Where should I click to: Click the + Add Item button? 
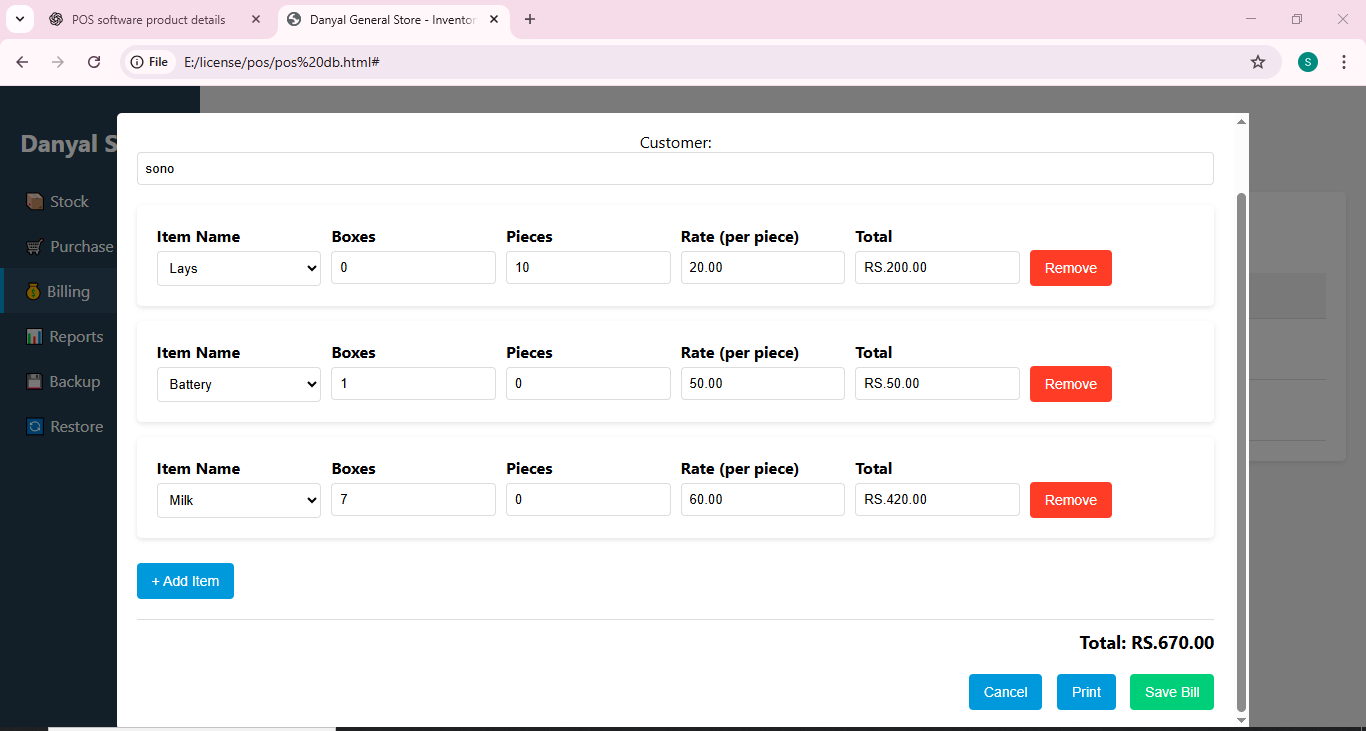pos(185,580)
